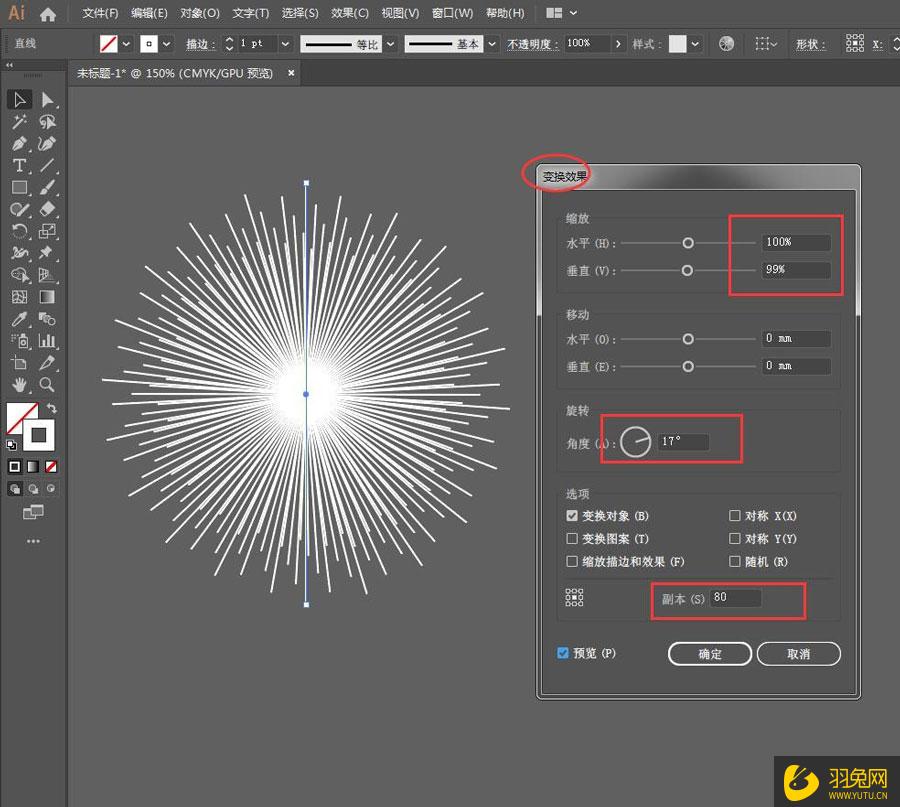
Task: Select the Magic Wand tool
Action: coord(19,122)
